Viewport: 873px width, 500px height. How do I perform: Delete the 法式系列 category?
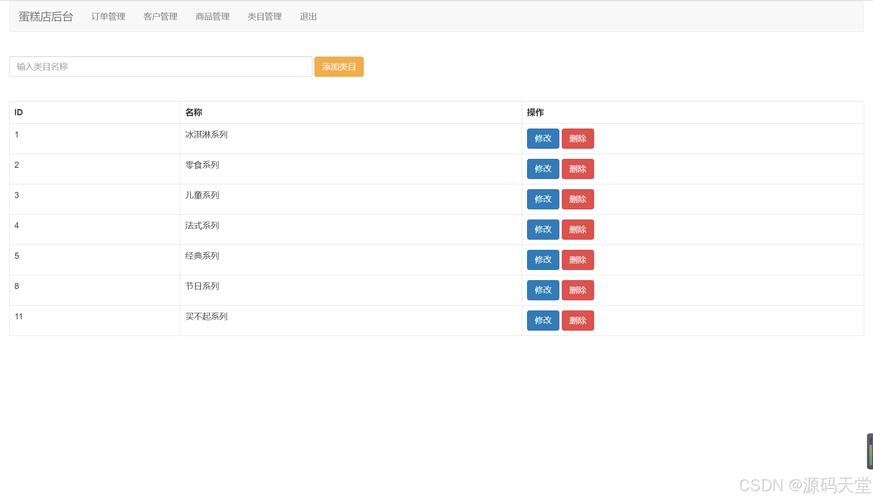coord(578,229)
